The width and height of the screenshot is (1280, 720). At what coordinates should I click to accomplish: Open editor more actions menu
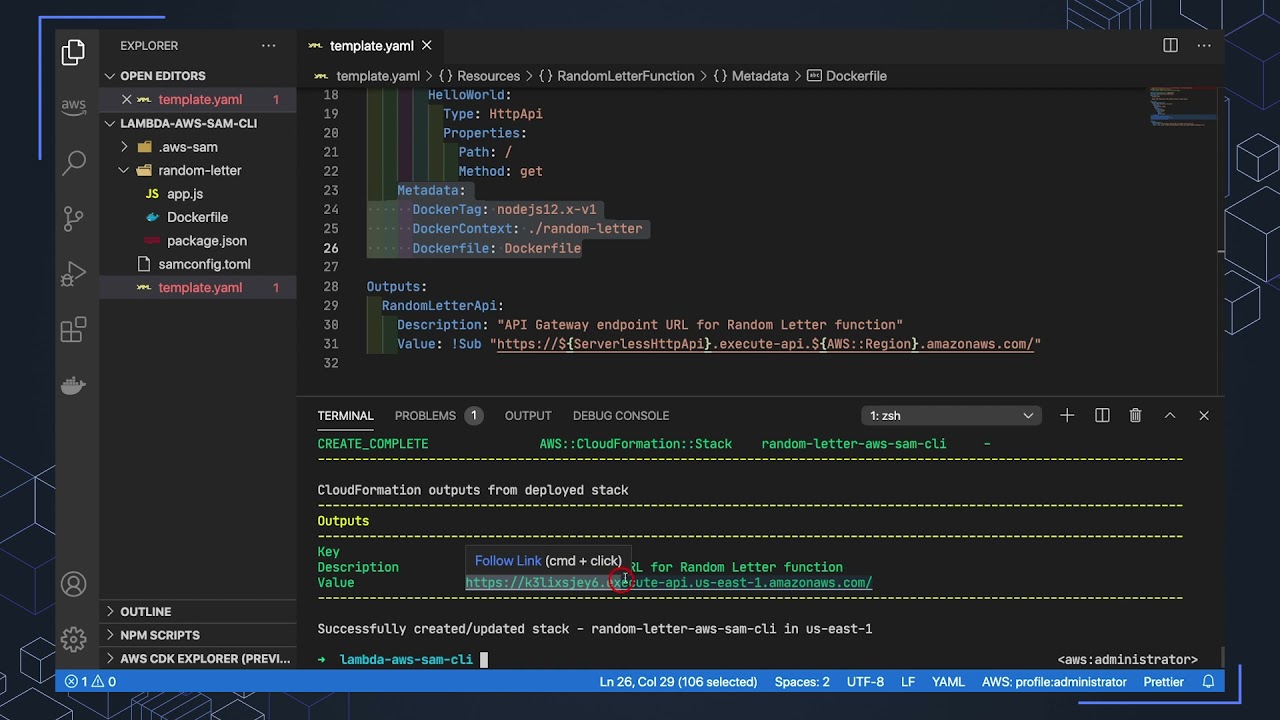1204,46
